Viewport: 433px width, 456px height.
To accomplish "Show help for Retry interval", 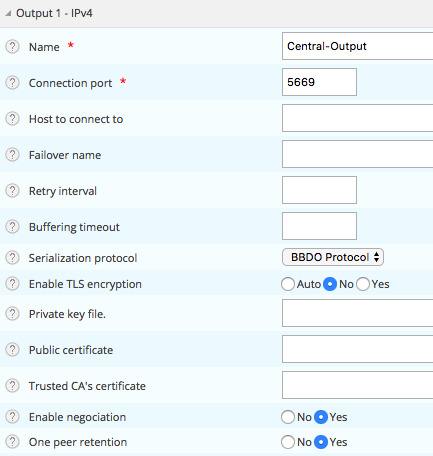I will point(12,191).
